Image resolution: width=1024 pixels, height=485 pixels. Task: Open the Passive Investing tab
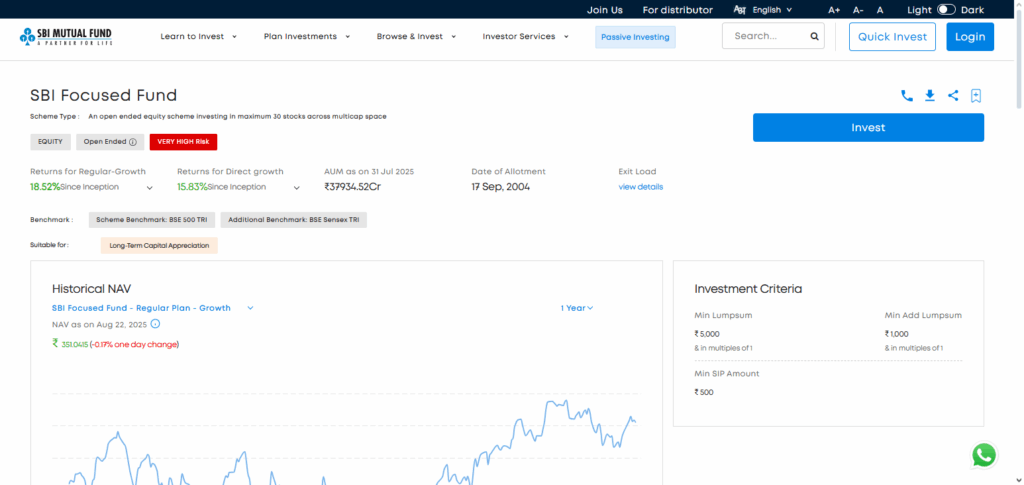[635, 37]
